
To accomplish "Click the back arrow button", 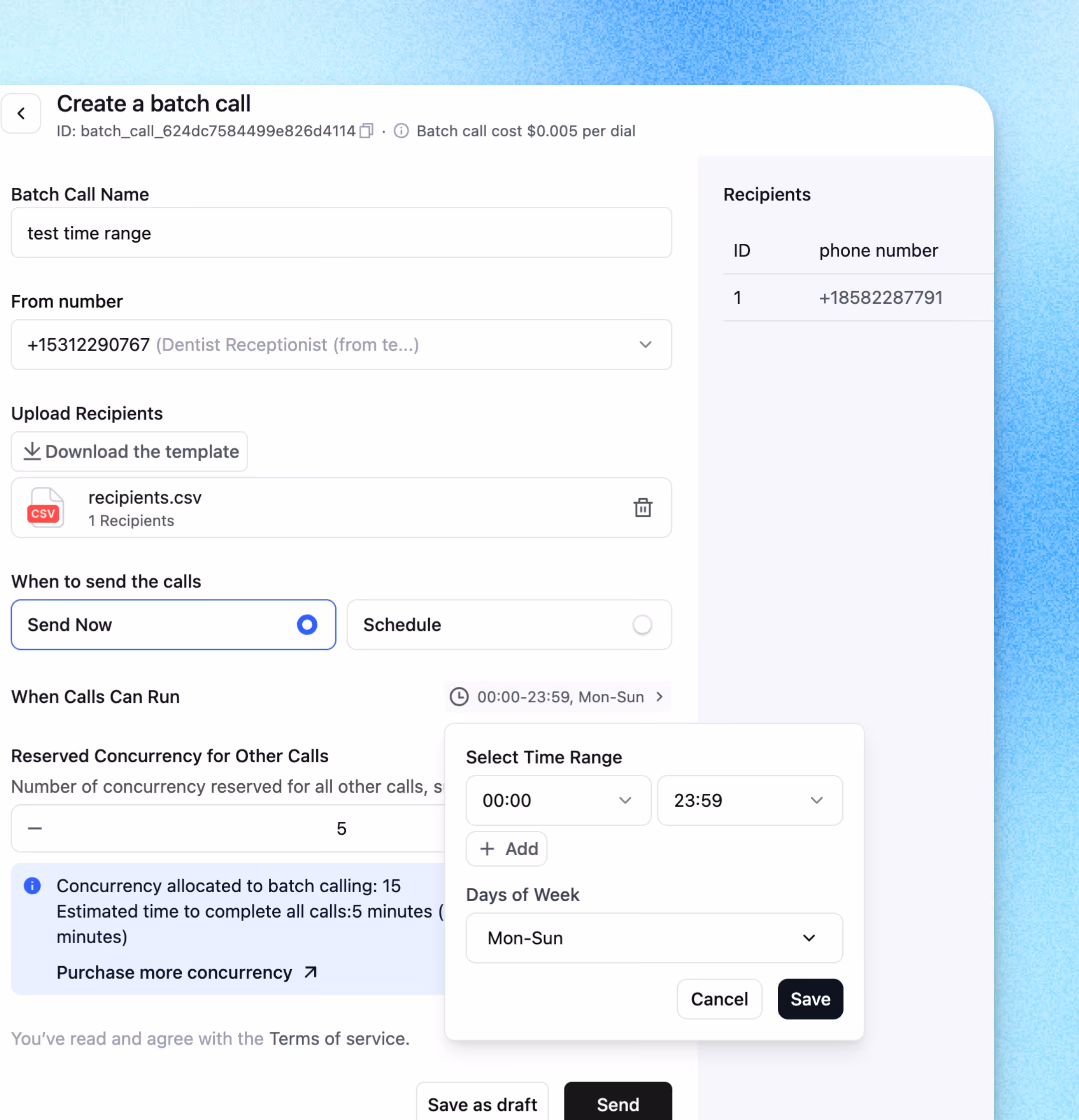I will [x=21, y=114].
